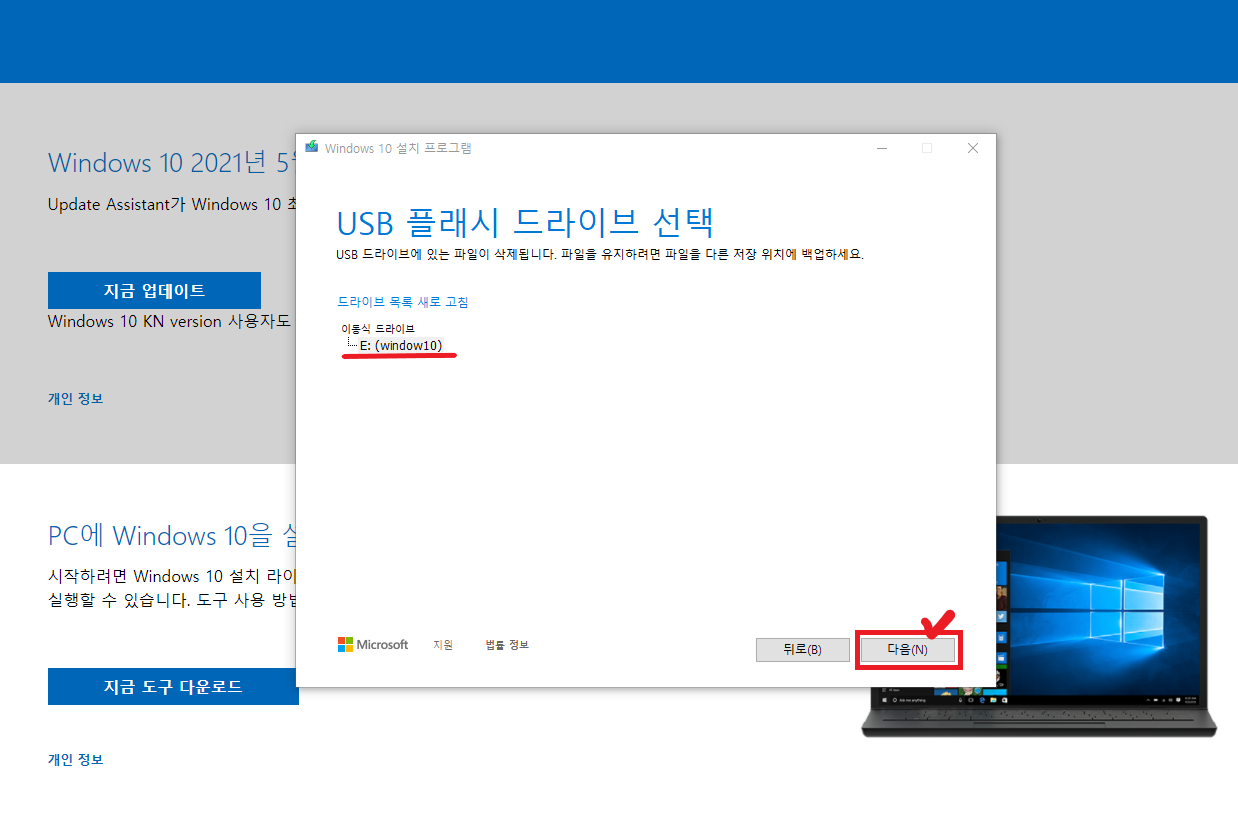Viewport: 1238px width, 823px height.
Task: Open 개인 정보 link under 지금 업데이트
Action: [x=75, y=398]
